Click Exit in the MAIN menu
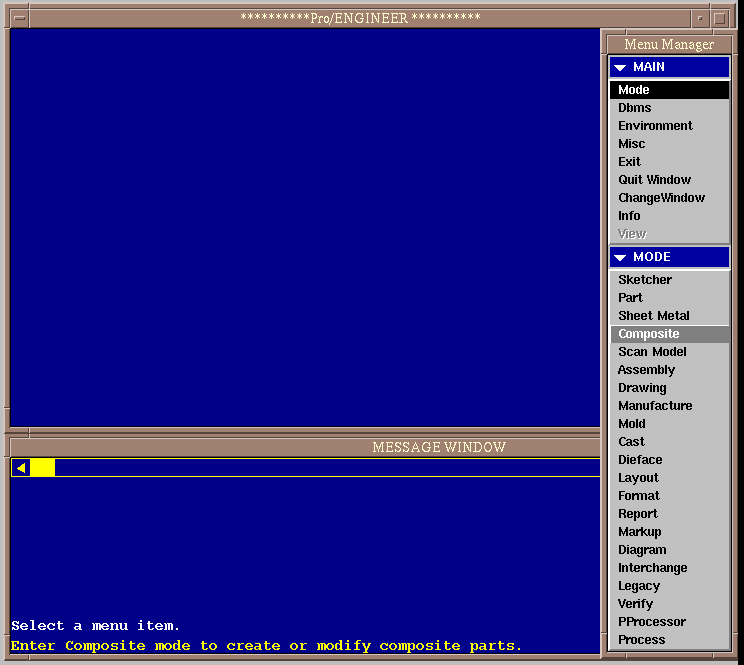 pyautogui.click(x=670, y=162)
